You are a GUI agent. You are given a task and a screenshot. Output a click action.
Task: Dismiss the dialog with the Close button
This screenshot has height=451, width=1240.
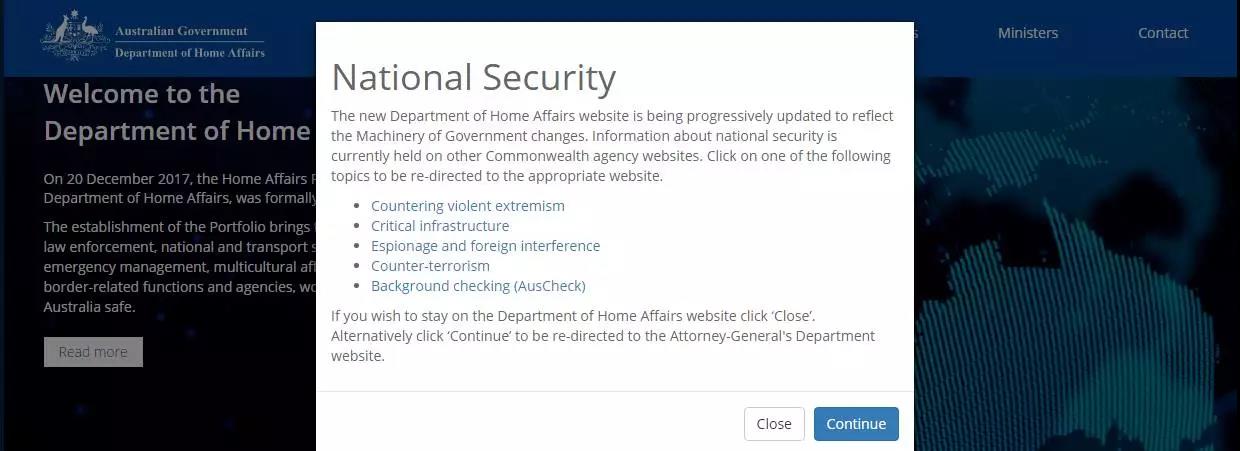tap(774, 424)
